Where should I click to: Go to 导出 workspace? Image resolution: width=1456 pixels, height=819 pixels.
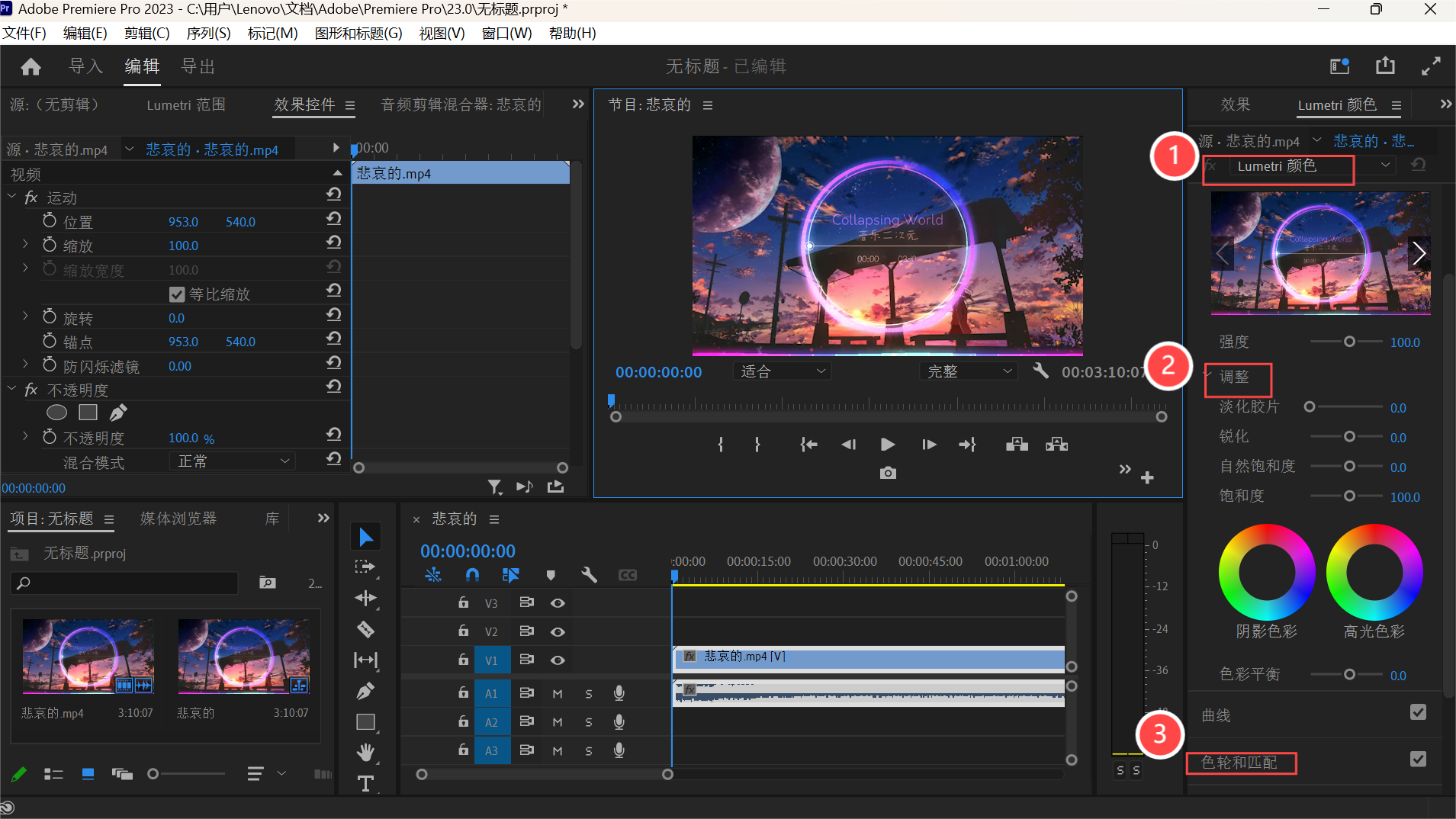click(x=198, y=66)
